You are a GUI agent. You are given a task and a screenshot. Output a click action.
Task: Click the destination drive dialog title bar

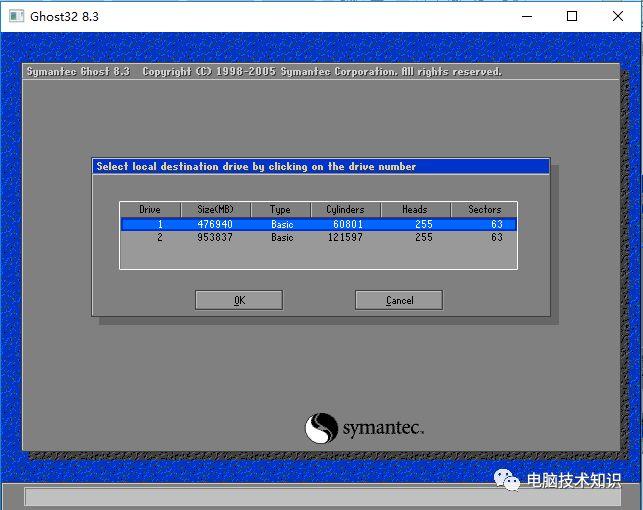tap(321, 166)
